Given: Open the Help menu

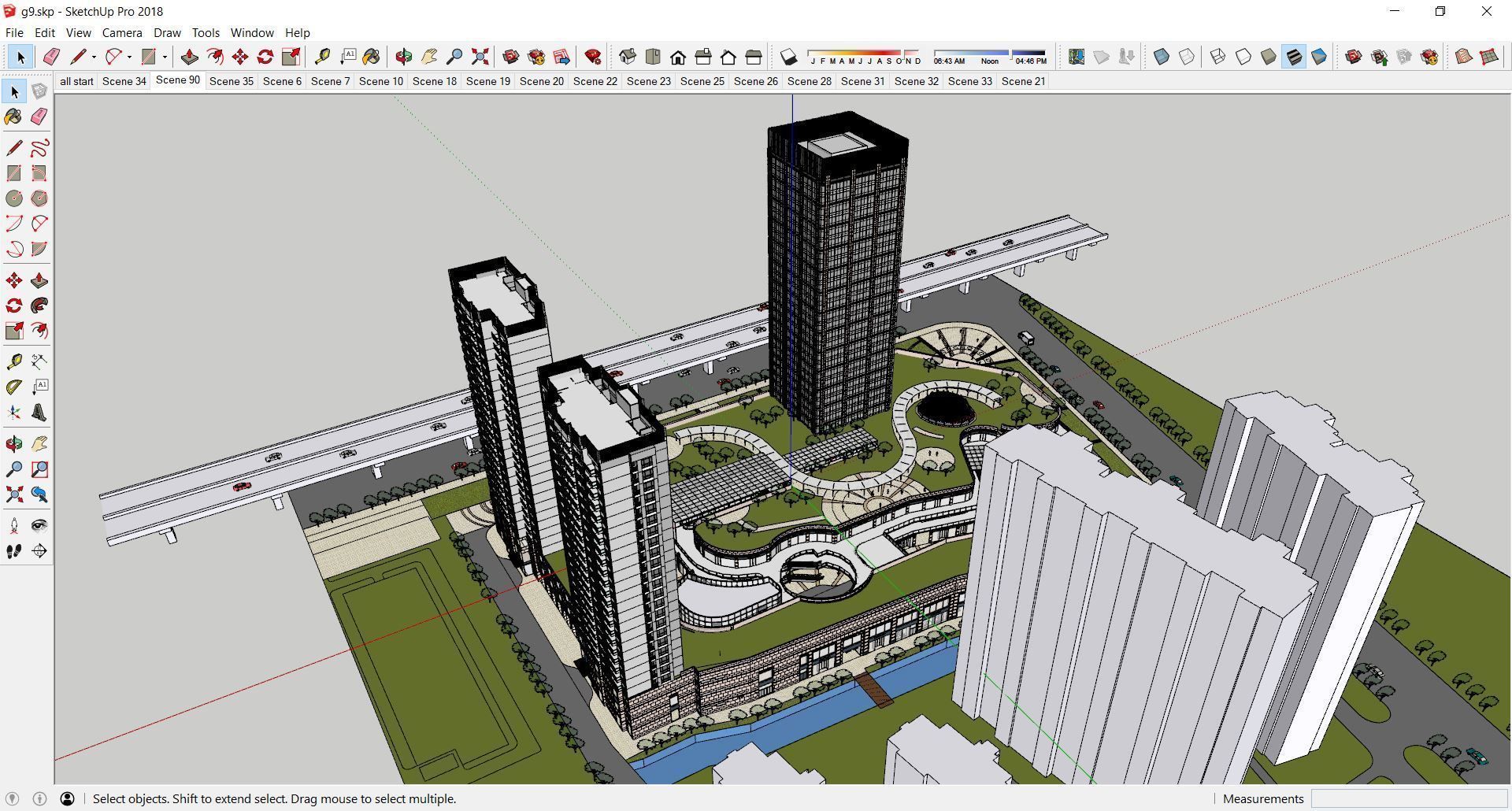Looking at the screenshot, I should pyautogui.click(x=297, y=32).
